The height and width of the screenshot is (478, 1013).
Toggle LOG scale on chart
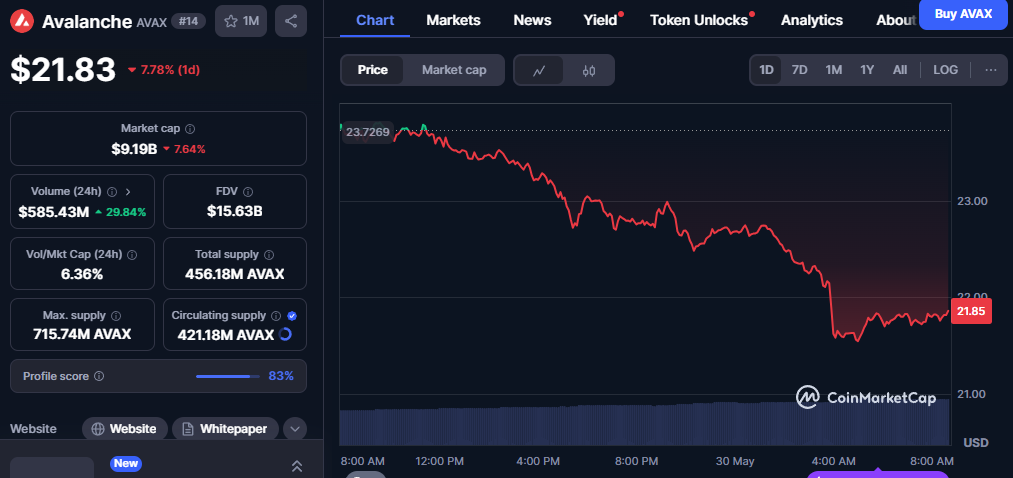pos(946,70)
